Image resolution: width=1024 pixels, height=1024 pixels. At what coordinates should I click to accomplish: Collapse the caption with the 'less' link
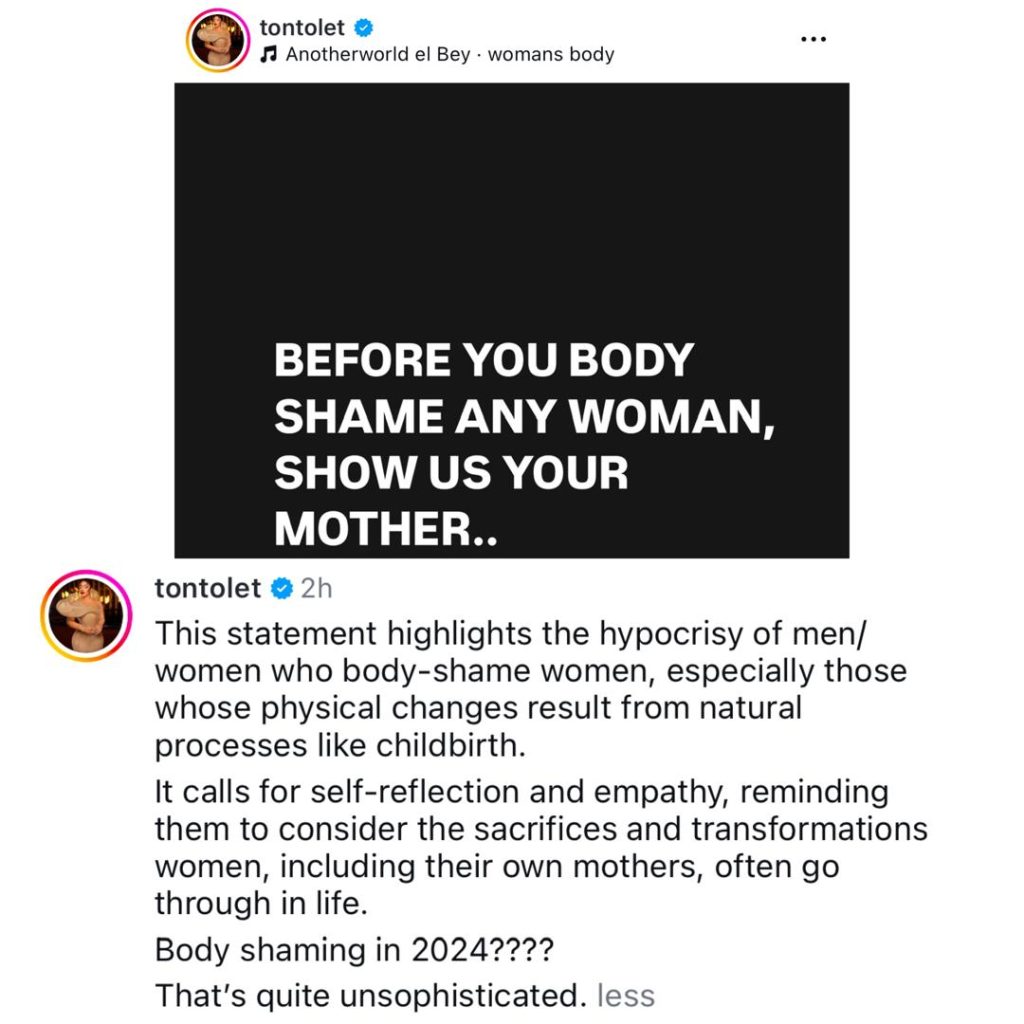coord(625,996)
